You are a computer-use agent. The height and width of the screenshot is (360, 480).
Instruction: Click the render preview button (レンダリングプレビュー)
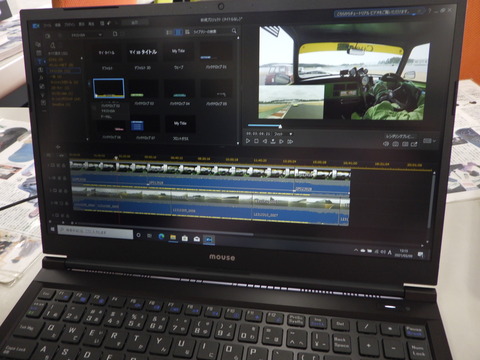click(x=400, y=137)
